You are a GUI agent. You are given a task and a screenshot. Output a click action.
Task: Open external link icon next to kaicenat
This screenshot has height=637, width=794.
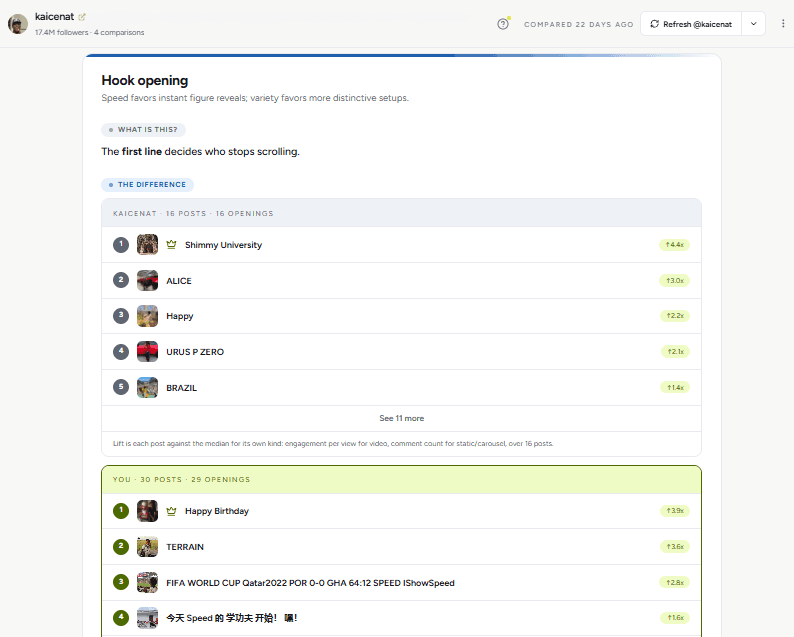coord(82,17)
